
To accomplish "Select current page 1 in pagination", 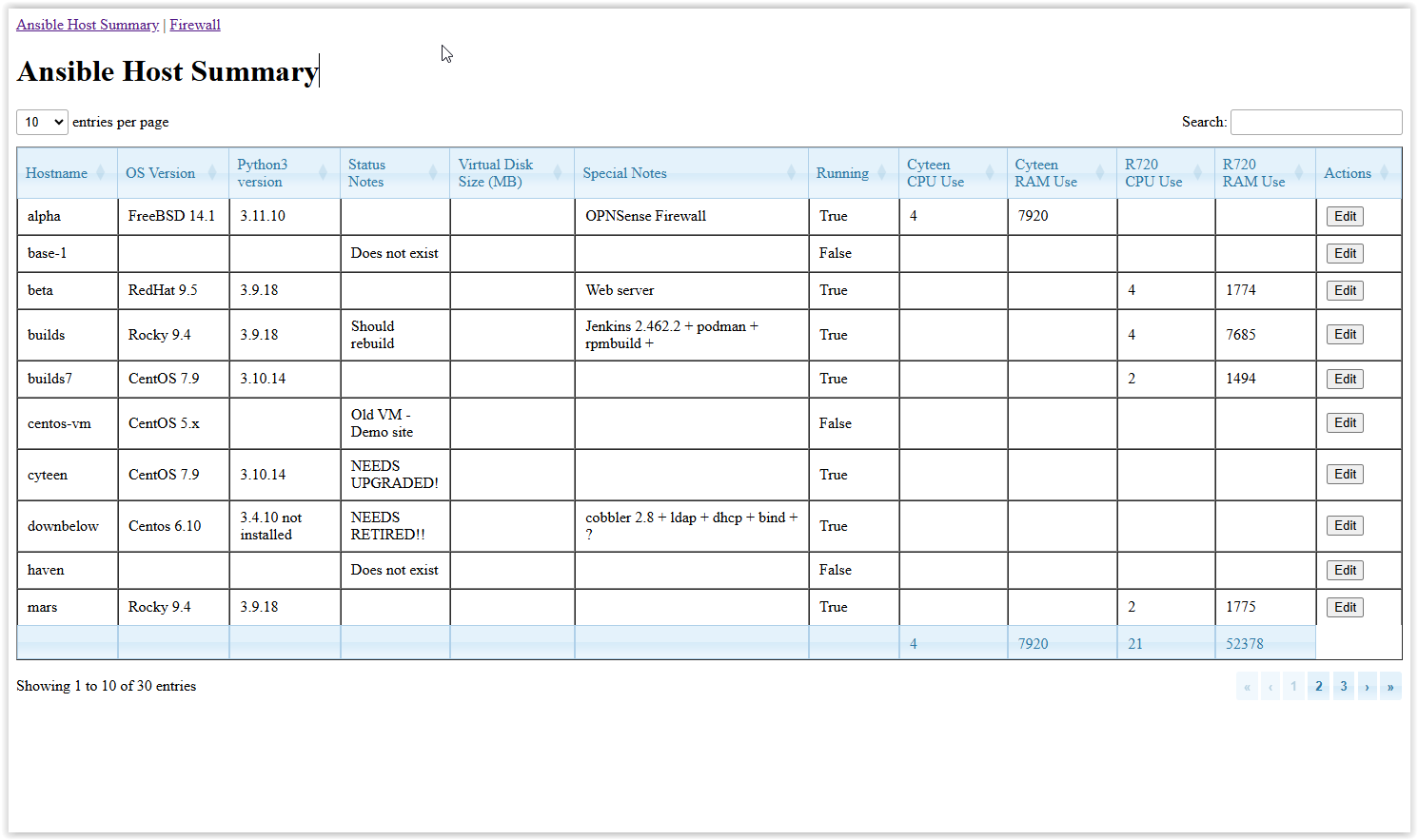I will tap(1293, 686).
